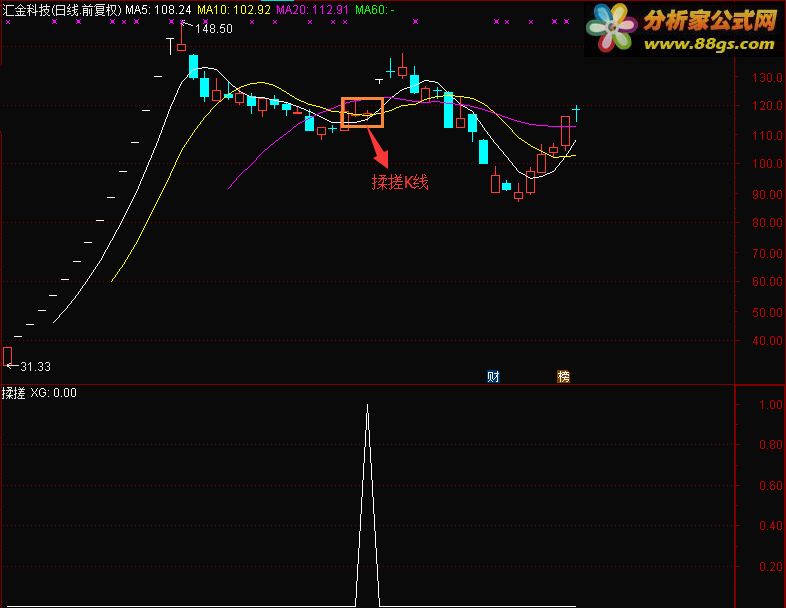Click the 1.00 value on indicator axis
The height and width of the screenshot is (608, 786).
point(770,405)
